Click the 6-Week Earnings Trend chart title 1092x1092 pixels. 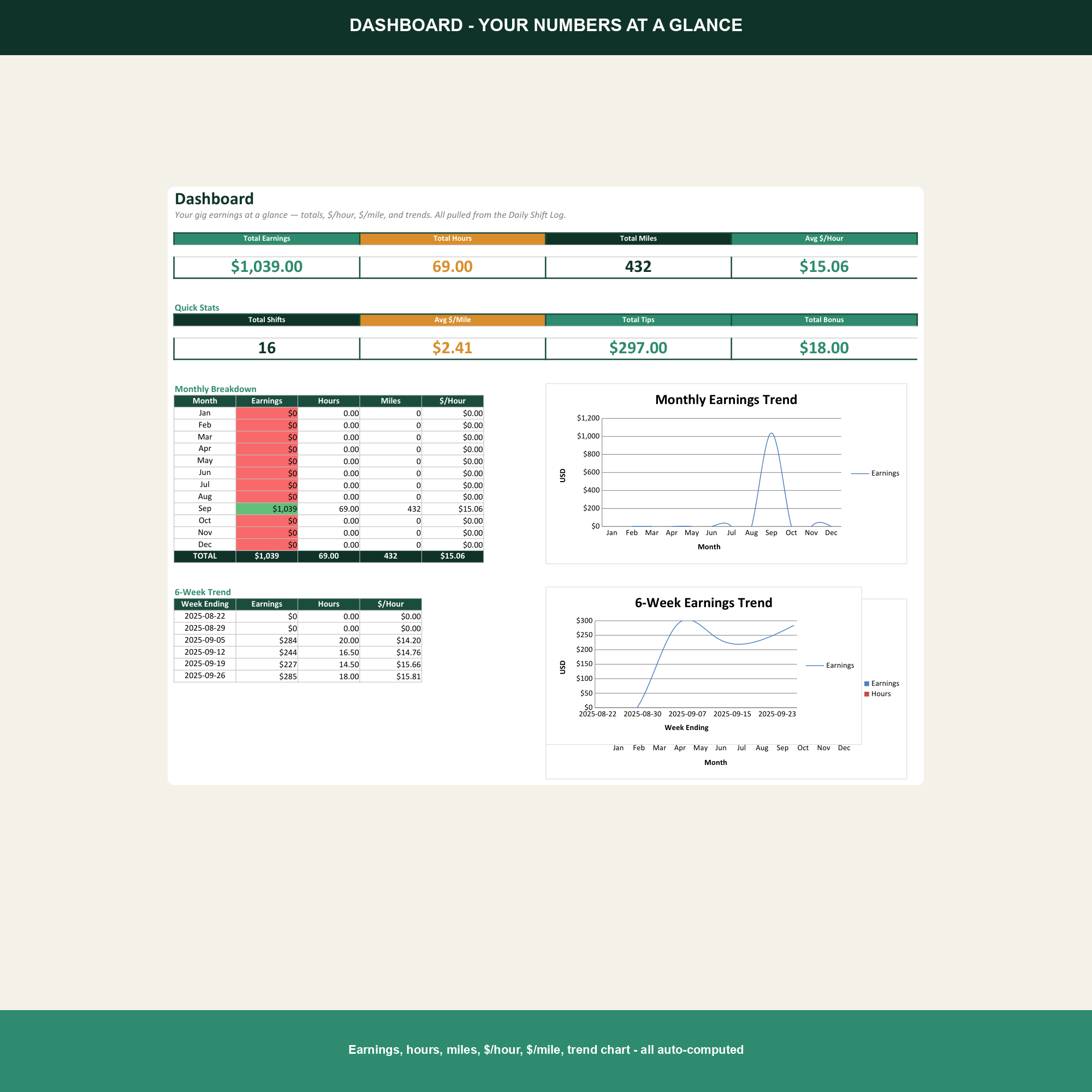tap(703, 603)
